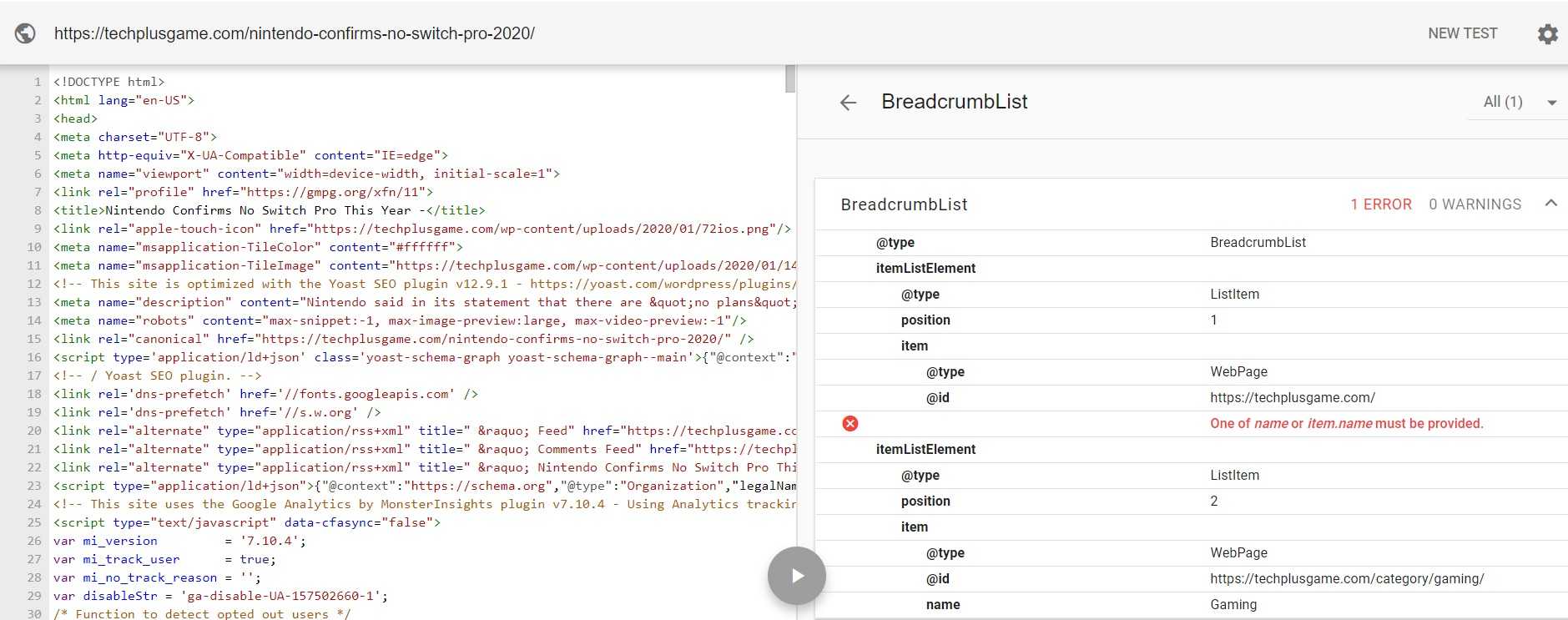This screenshot has height=620, width=1568.
Task: Click the second itemListElement label
Action: [925, 450]
